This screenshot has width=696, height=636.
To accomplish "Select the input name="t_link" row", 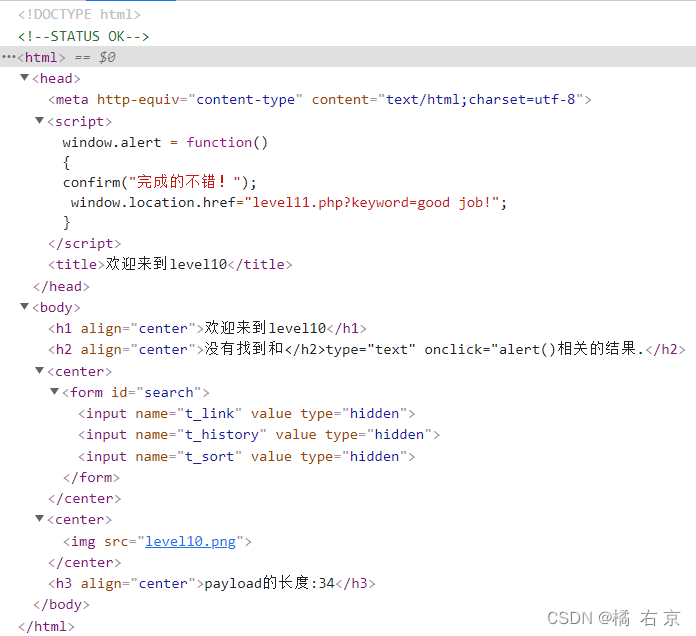I will pos(247,414).
